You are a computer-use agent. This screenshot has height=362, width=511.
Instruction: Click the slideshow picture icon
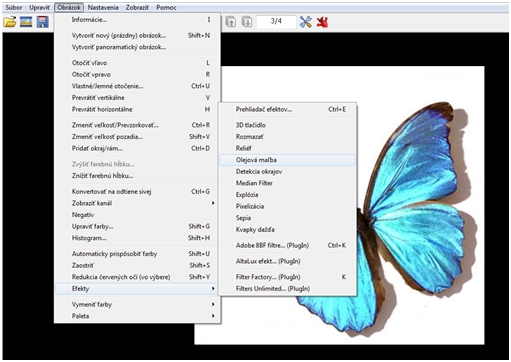pos(26,22)
